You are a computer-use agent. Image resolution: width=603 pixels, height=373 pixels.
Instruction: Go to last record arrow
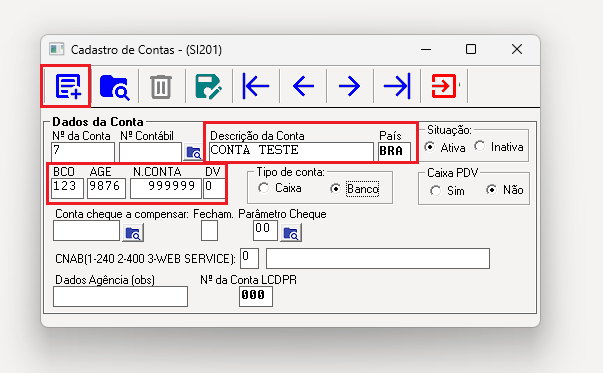(x=397, y=86)
